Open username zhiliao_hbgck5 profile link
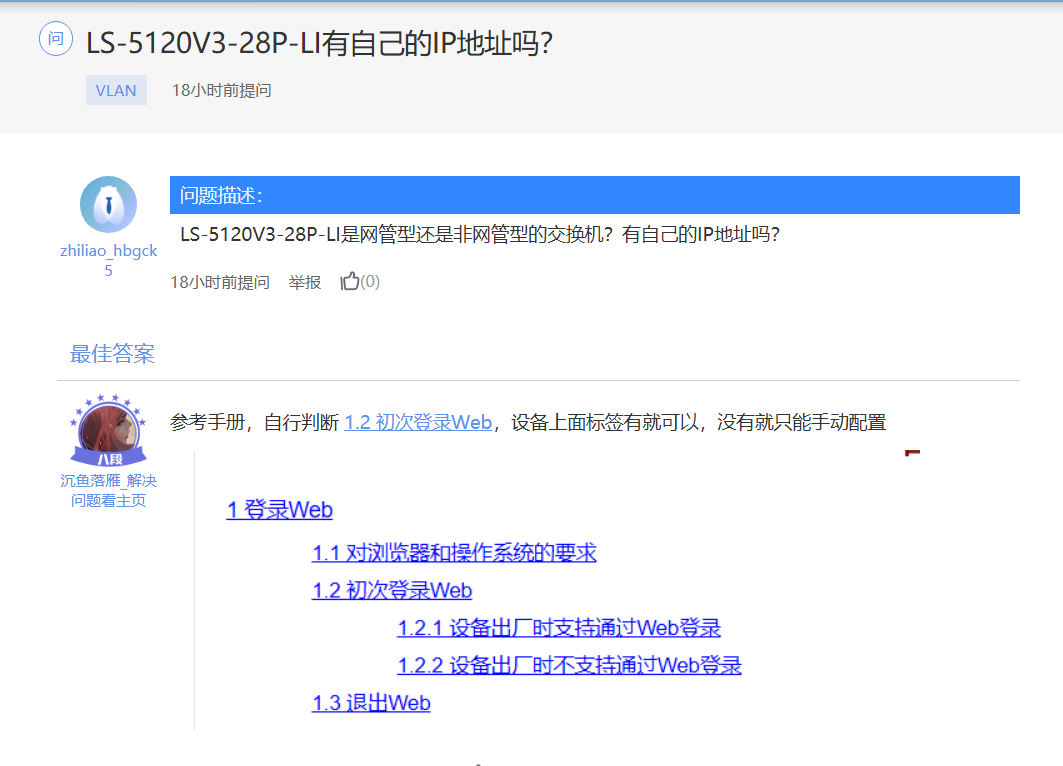This screenshot has height=766, width=1063. [108, 260]
